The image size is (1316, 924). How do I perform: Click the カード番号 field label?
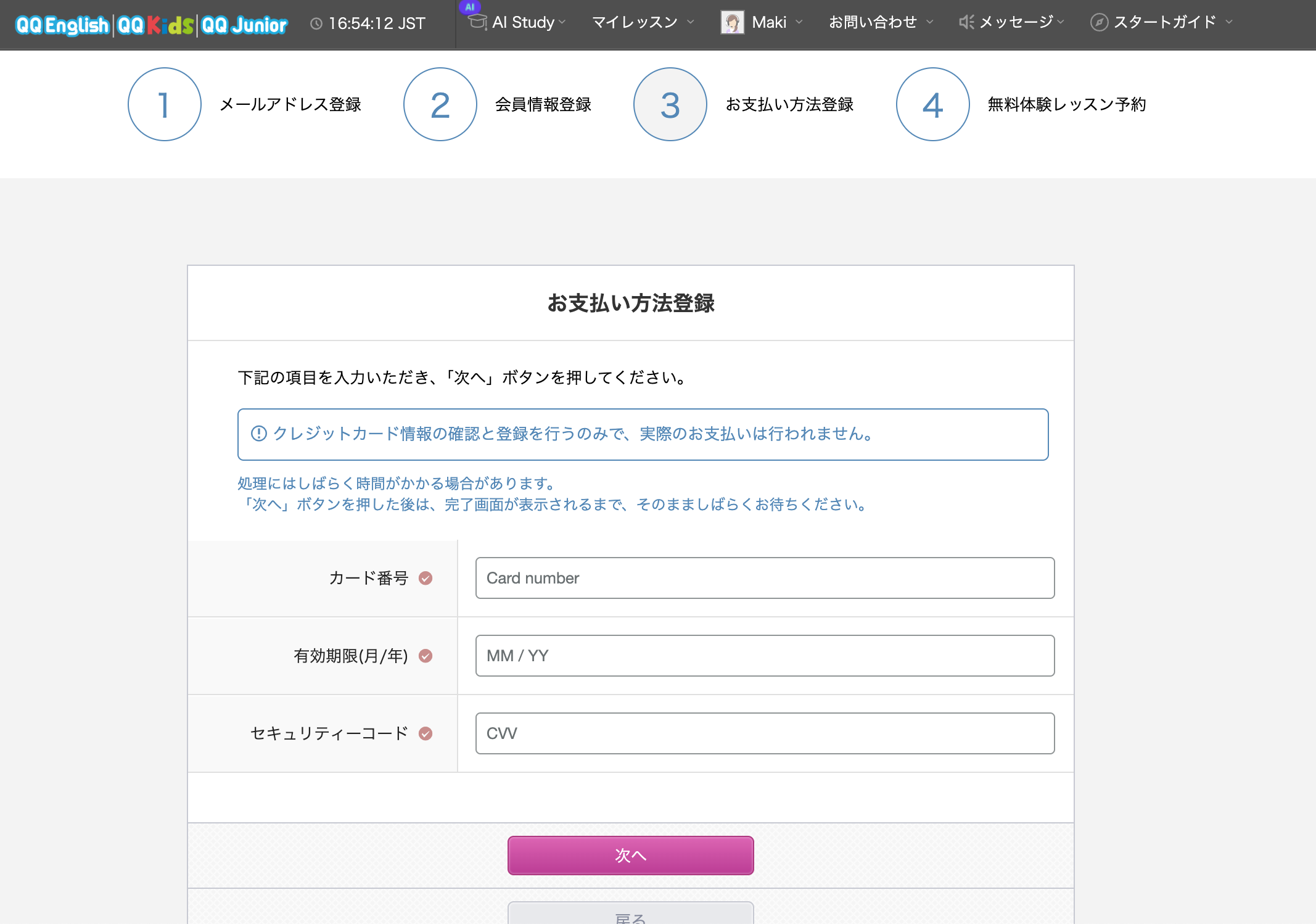click(x=369, y=578)
